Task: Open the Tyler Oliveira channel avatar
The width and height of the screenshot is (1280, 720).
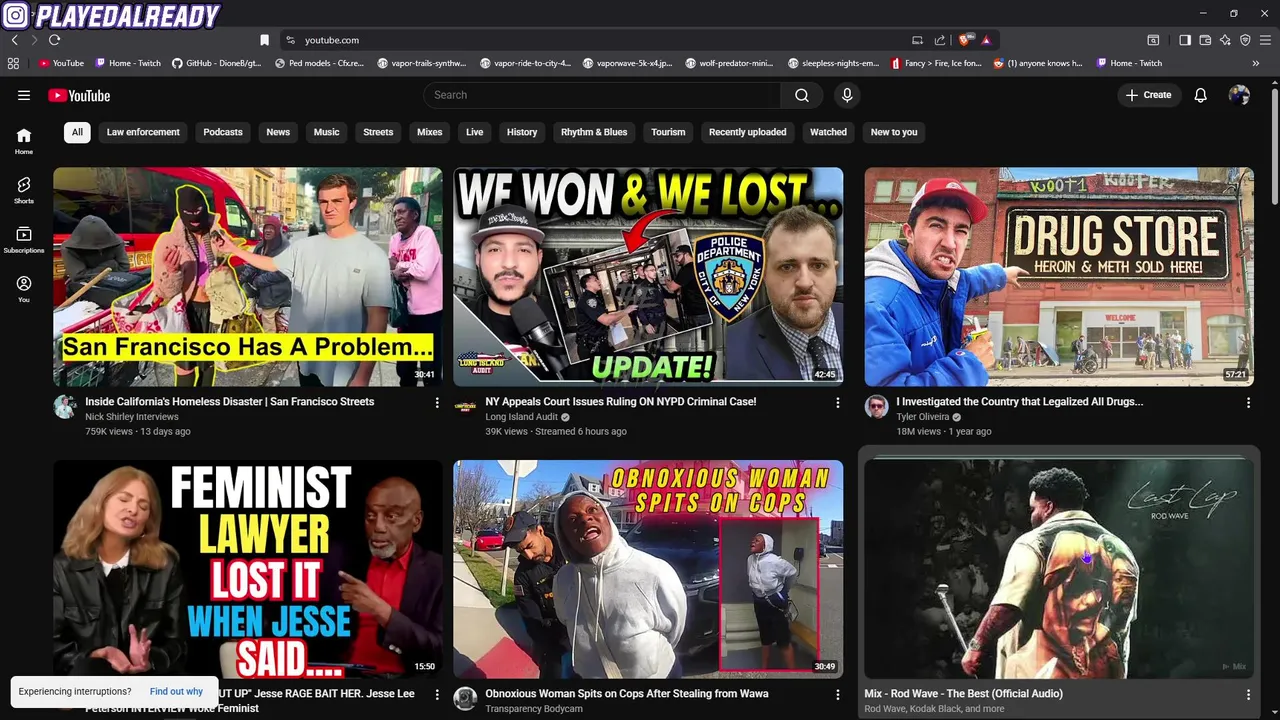Action: (x=876, y=406)
